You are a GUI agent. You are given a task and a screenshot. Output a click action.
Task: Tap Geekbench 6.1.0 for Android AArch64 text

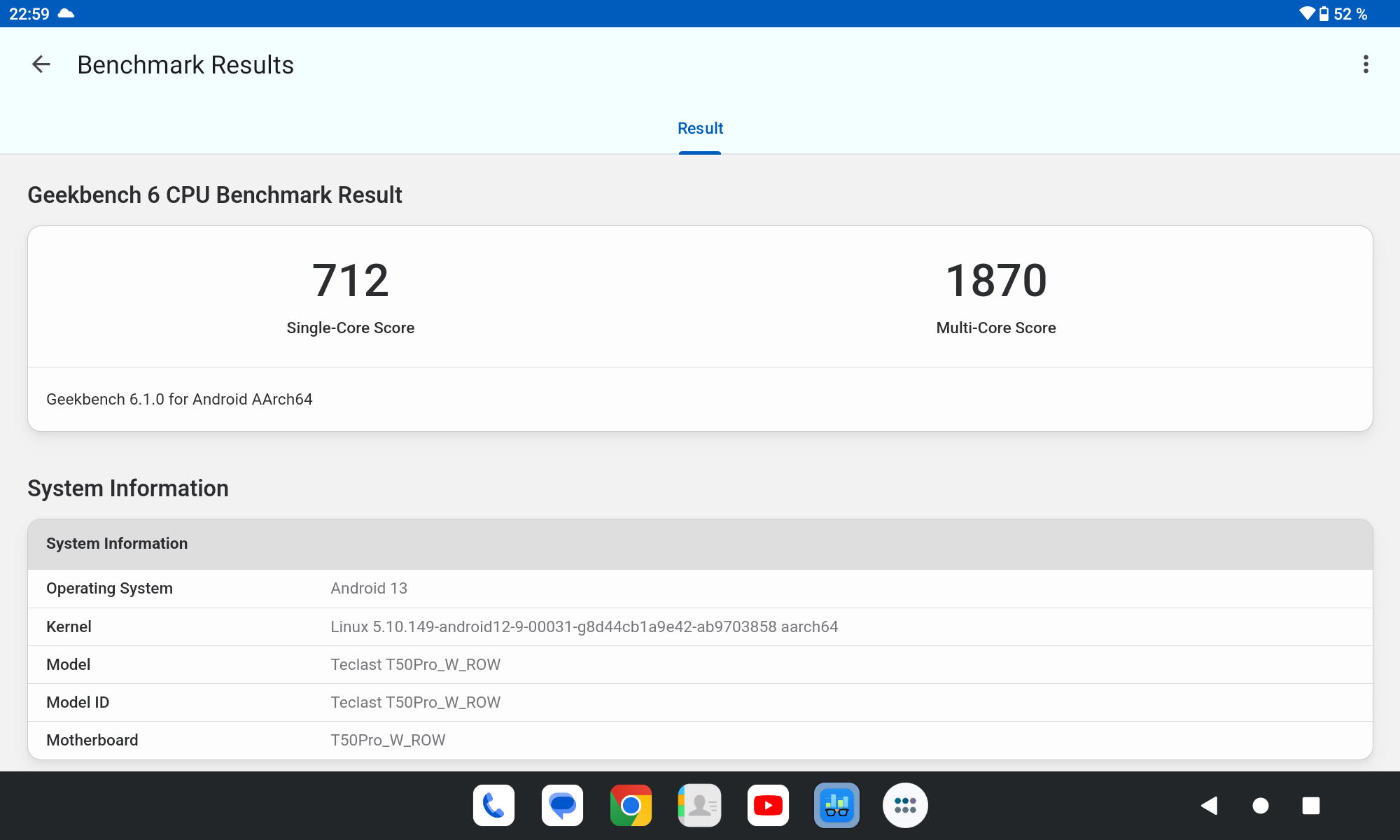click(x=179, y=399)
